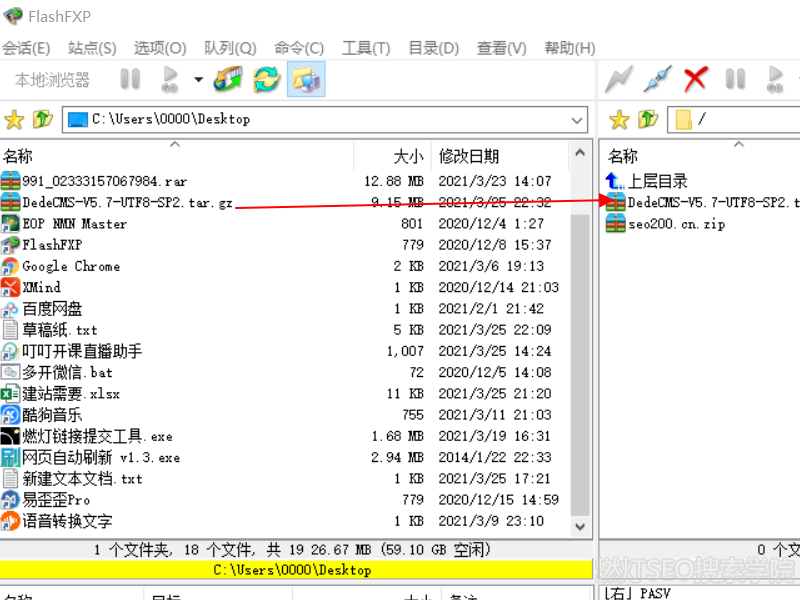Screen dimensions: 800x600
Task: Open remote favorites star icon
Action: click(x=619, y=120)
